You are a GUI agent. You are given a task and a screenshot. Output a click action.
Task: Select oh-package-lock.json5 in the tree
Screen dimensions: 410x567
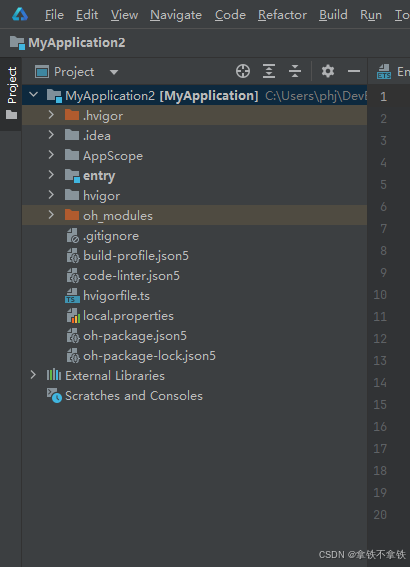(x=149, y=356)
